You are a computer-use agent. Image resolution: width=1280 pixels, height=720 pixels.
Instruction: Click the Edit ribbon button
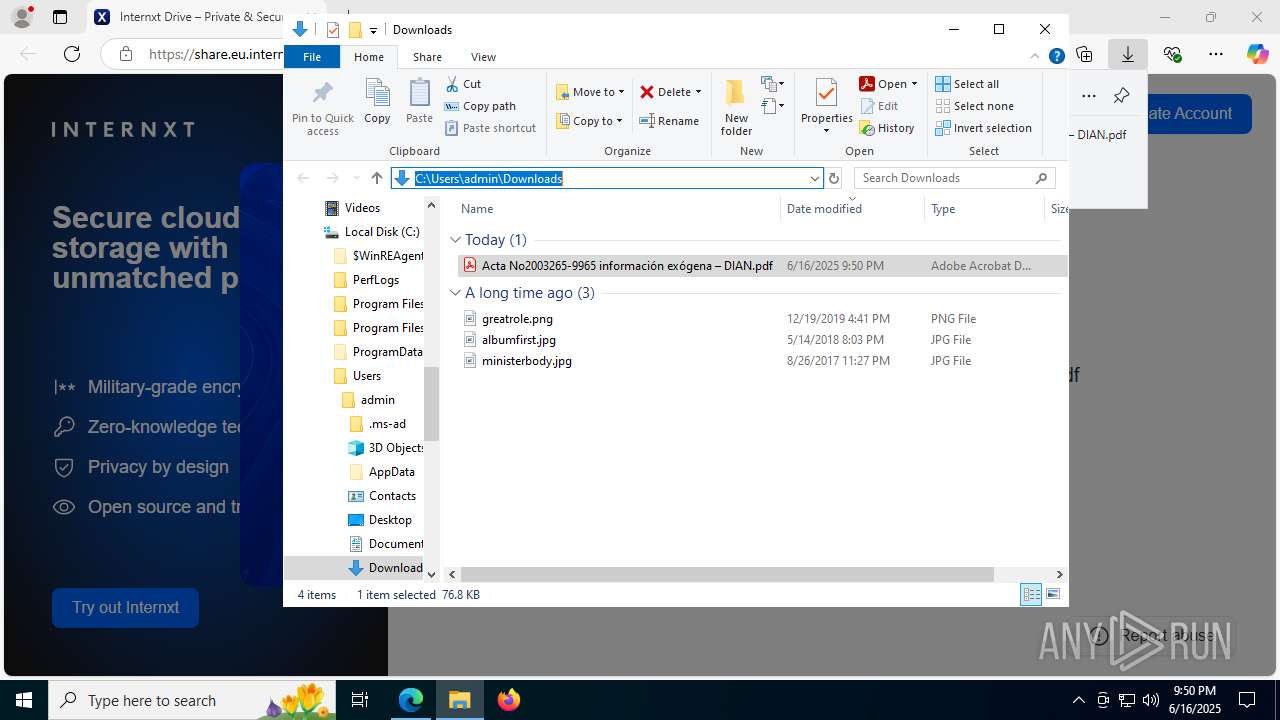[879, 106]
